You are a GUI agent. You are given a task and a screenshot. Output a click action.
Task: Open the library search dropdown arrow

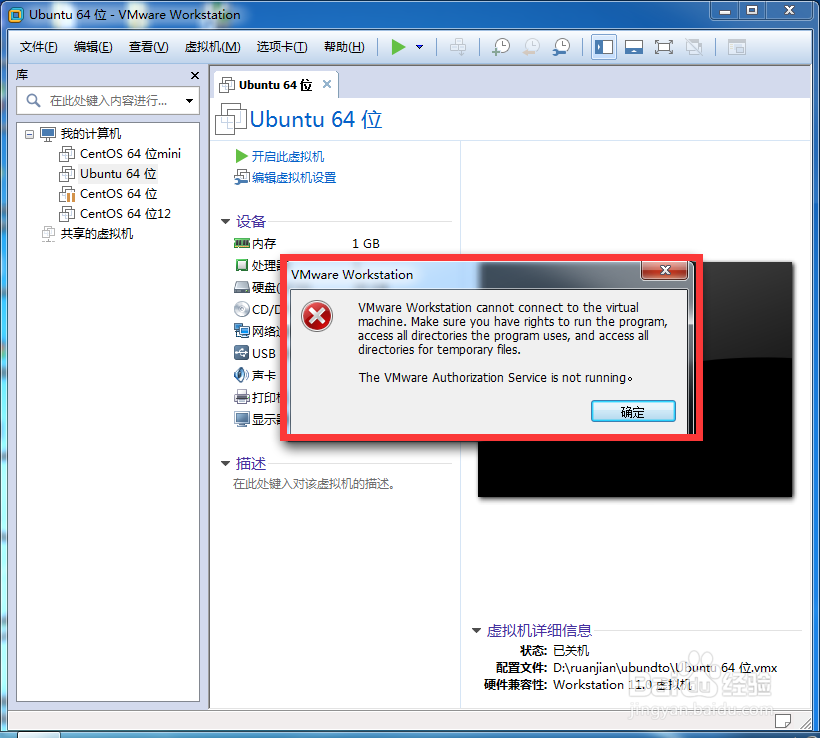tap(189, 100)
